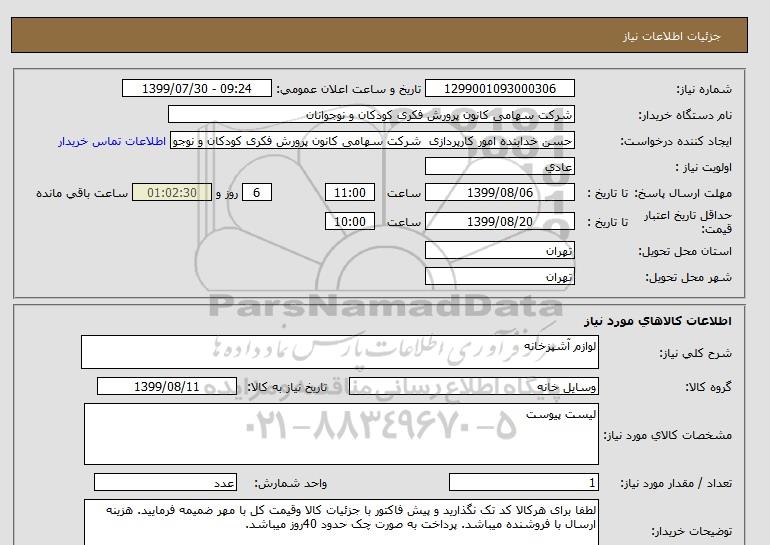The width and height of the screenshot is (770, 545).
Task: Click the label گروه کالا
Action: click(x=708, y=387)
